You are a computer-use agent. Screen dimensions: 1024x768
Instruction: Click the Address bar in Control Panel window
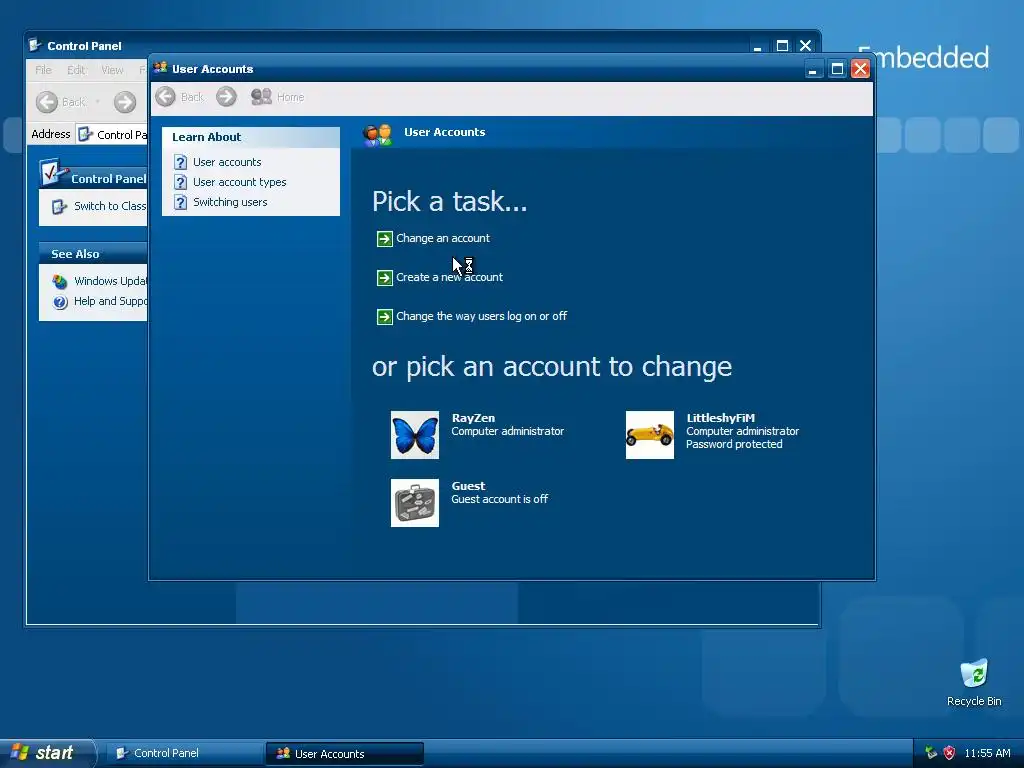[112, 135]
